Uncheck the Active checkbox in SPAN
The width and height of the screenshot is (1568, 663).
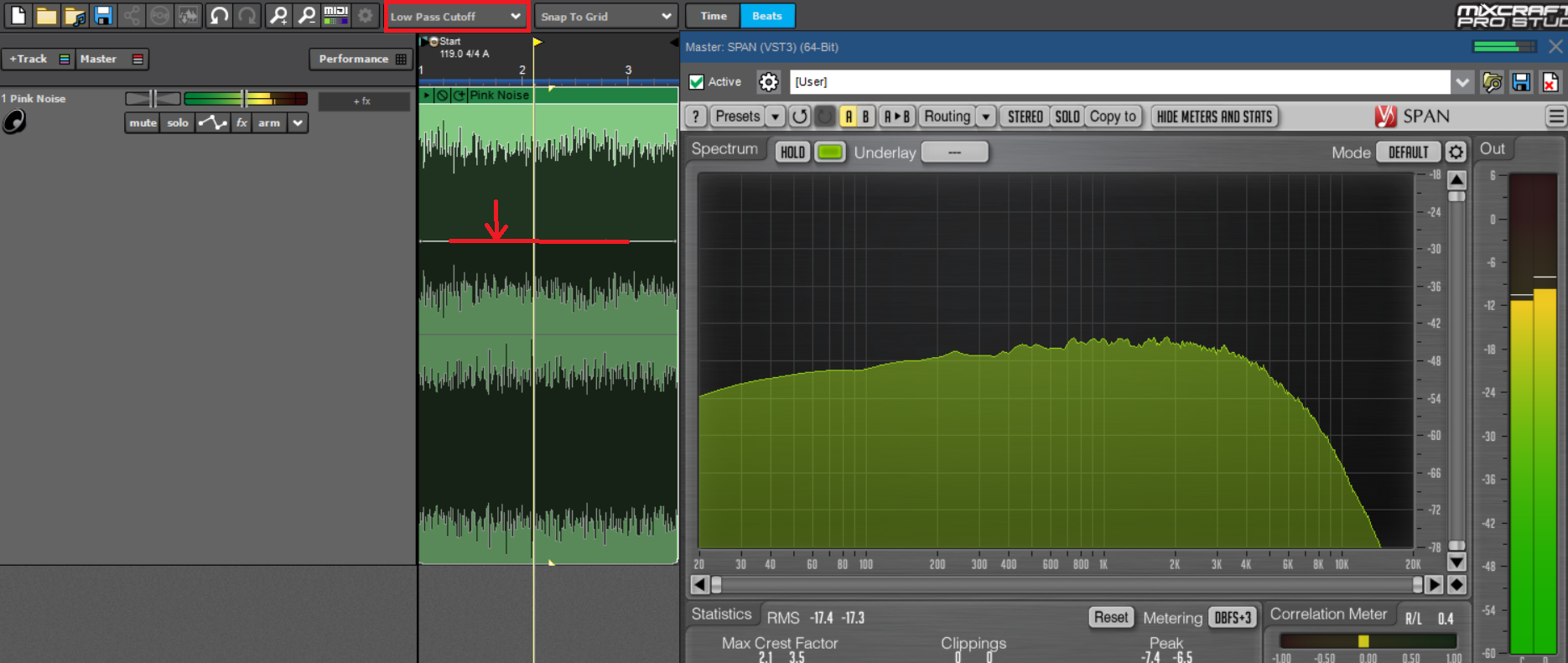(x=696, y=81)
